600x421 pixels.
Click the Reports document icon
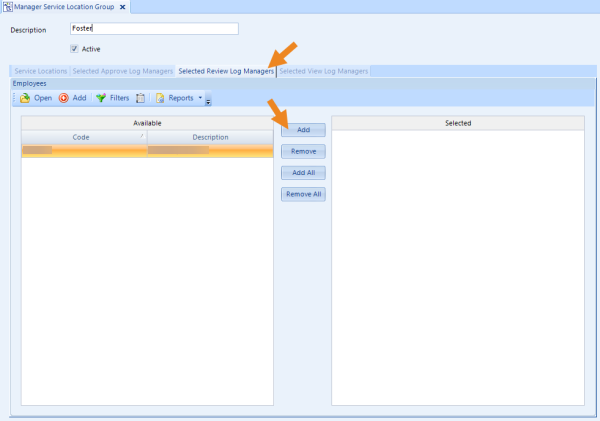coord(160,98)
